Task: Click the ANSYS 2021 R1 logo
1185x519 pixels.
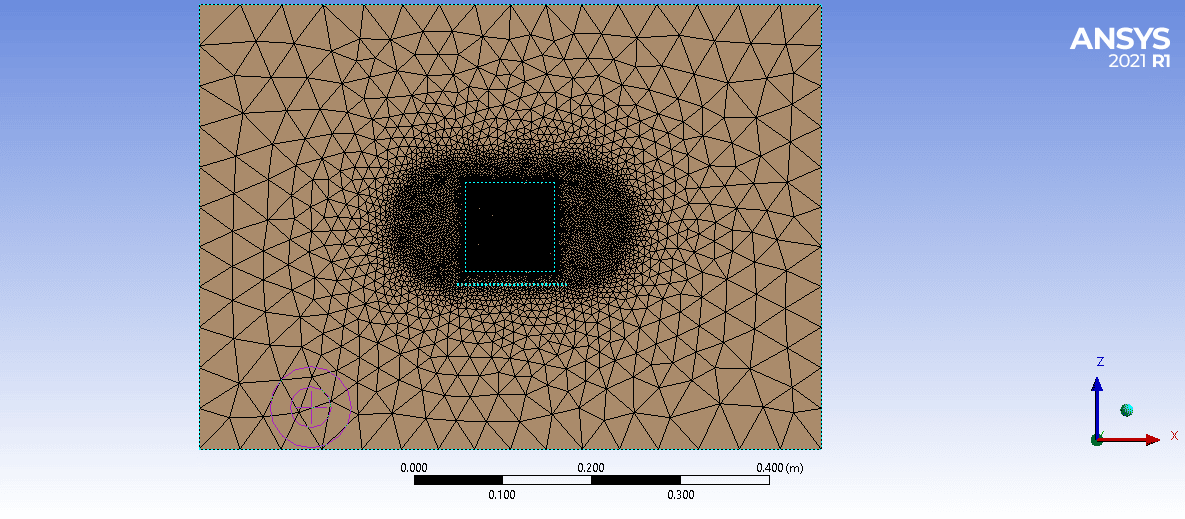Action: 1119,47
